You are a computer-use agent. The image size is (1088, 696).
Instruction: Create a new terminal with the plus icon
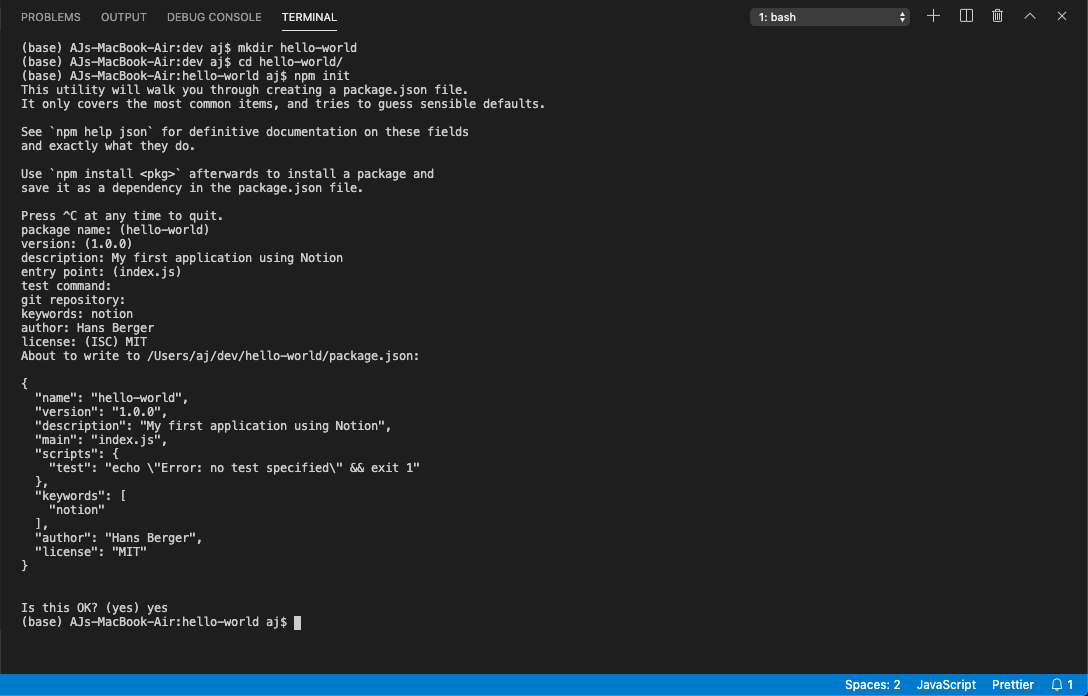pyautogui.click(x=933, y=16)
